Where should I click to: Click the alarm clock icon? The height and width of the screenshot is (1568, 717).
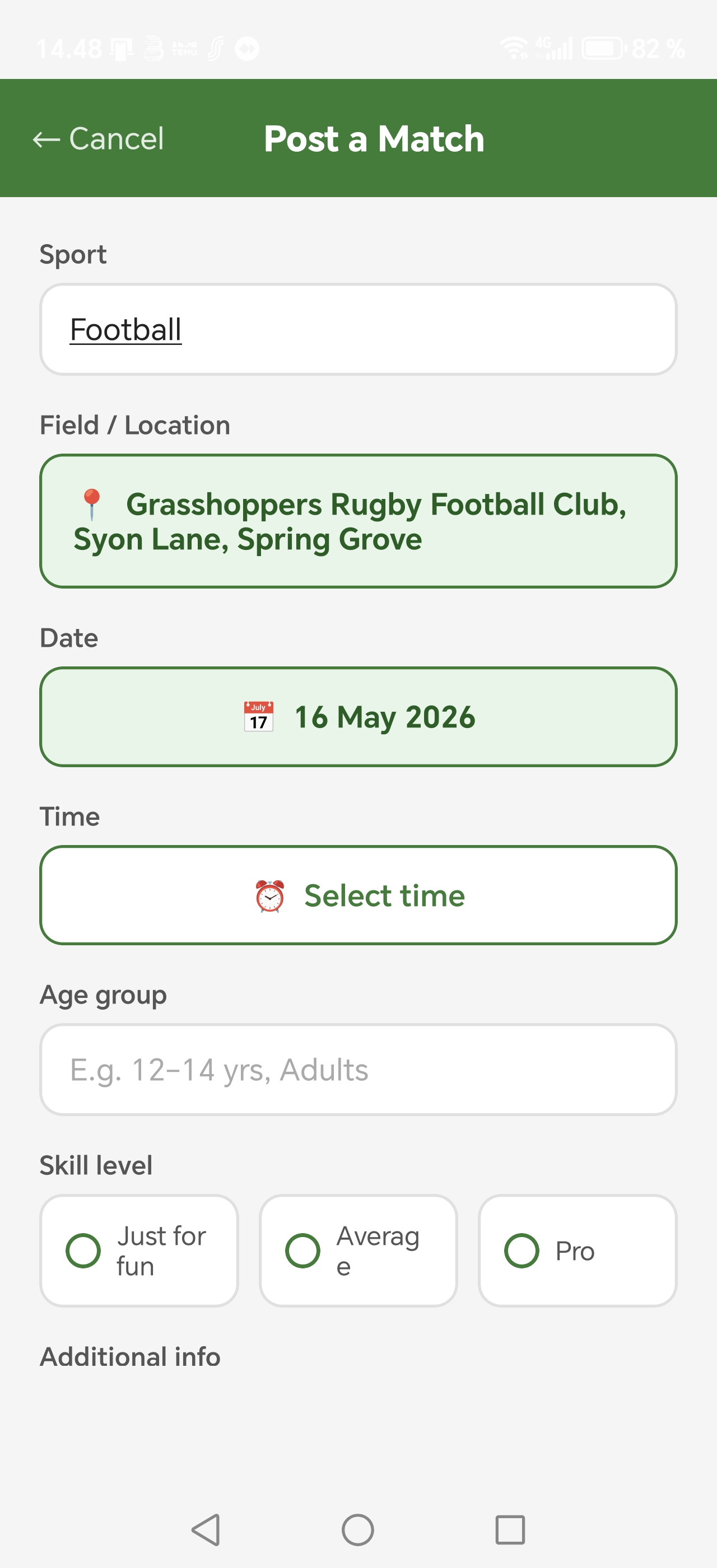click(269, 895)
